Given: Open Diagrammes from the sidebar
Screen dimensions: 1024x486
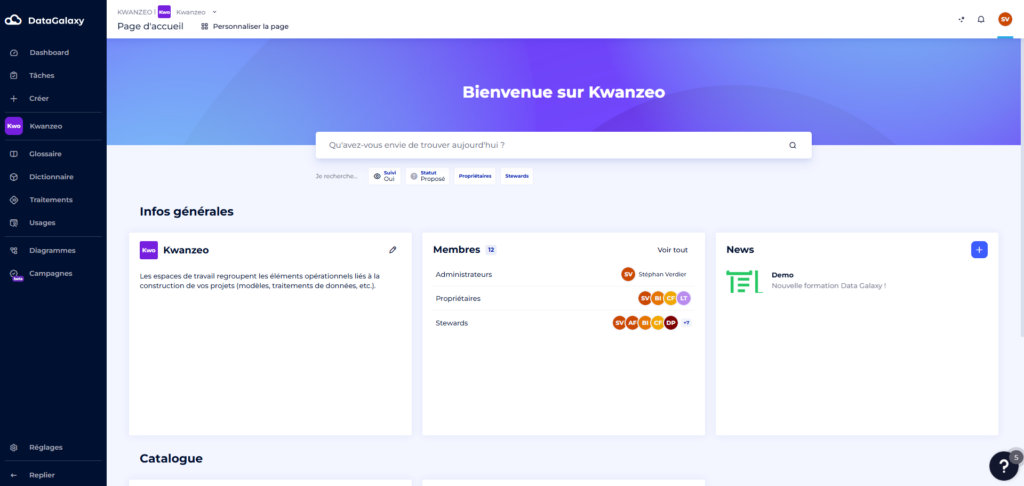Looking at the screenshot, I should point(52,250).
